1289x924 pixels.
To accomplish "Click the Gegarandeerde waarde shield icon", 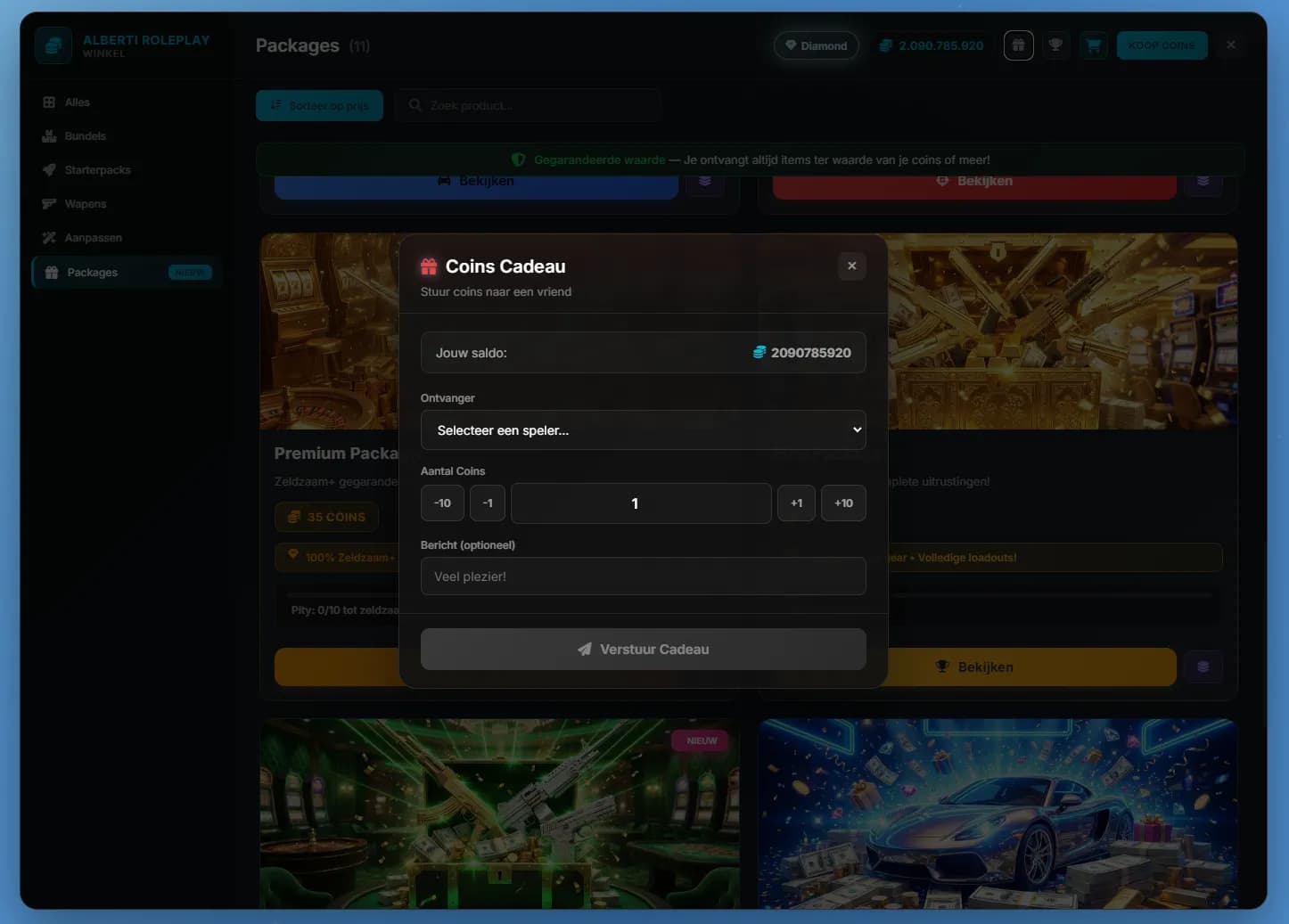I will pyautogui.click(x=518, y=159).
